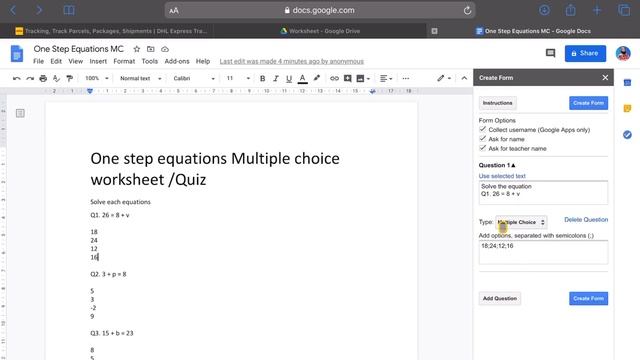Go forward with Safari forward arrow
Screen dimensions: 640x360
(x=39, y=10)
